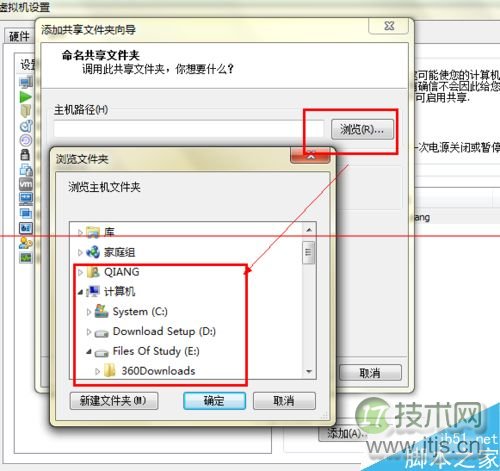Select the gray vm icon in the list
500x471 pixels.
tap(26, 184)
